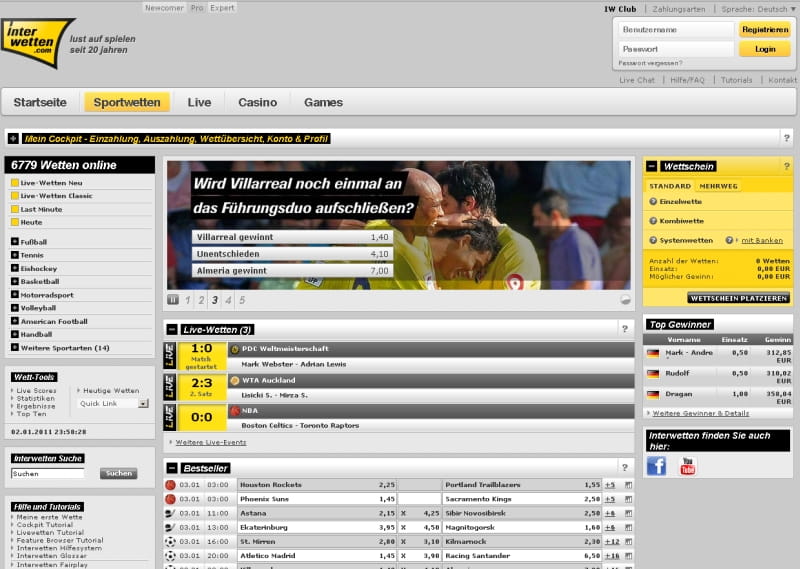The width and height of the screenshot is (800, 569).
Task: Click Live-Wetten Neu yellow square item
Action: pyautogui.click(x=15, y=183)
